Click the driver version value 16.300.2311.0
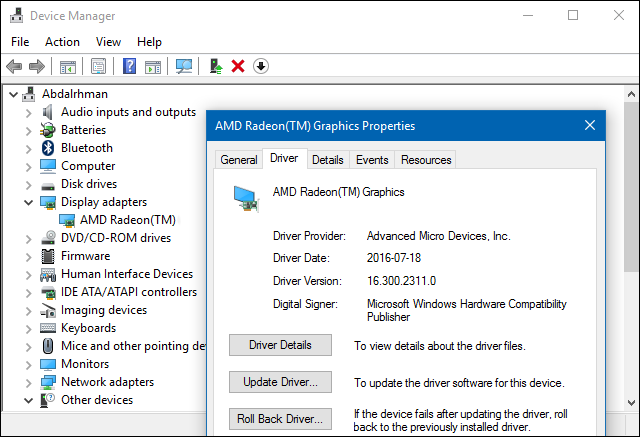Image resolution: width=640 pixels, height=437 pixels. tap(401, 281)
